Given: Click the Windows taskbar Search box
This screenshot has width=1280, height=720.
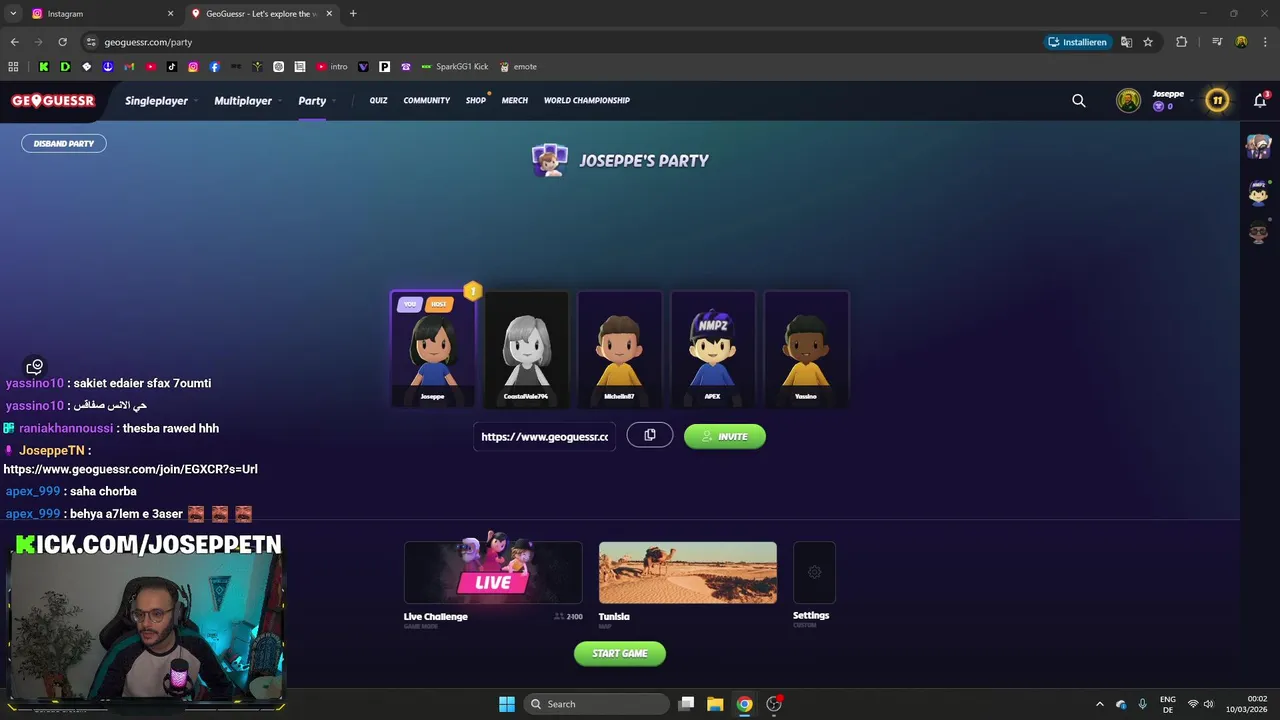Looking at the screenshot, I should click(597, 704).
